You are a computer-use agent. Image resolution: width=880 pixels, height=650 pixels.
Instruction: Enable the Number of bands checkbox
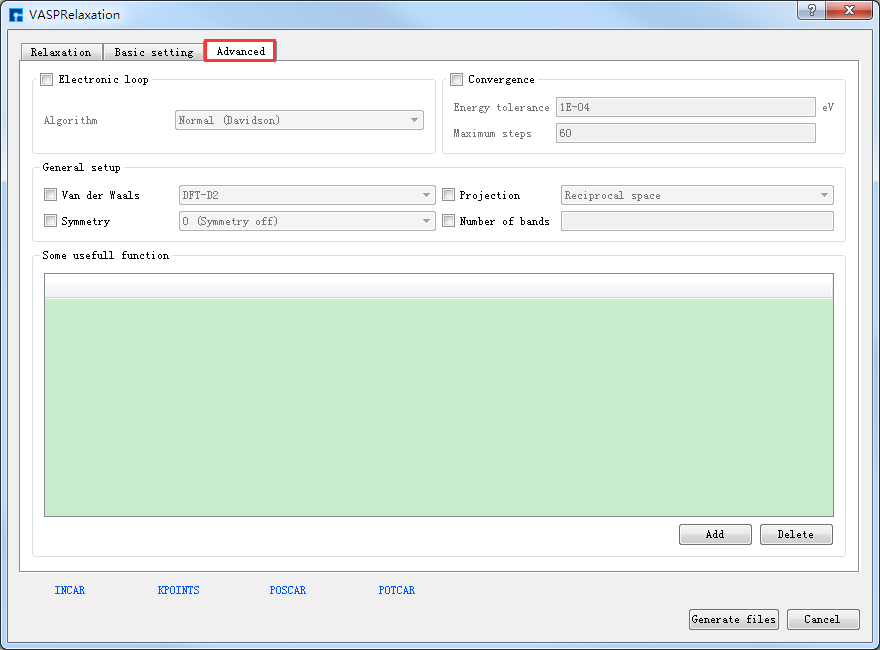click(x=449, y=222)
